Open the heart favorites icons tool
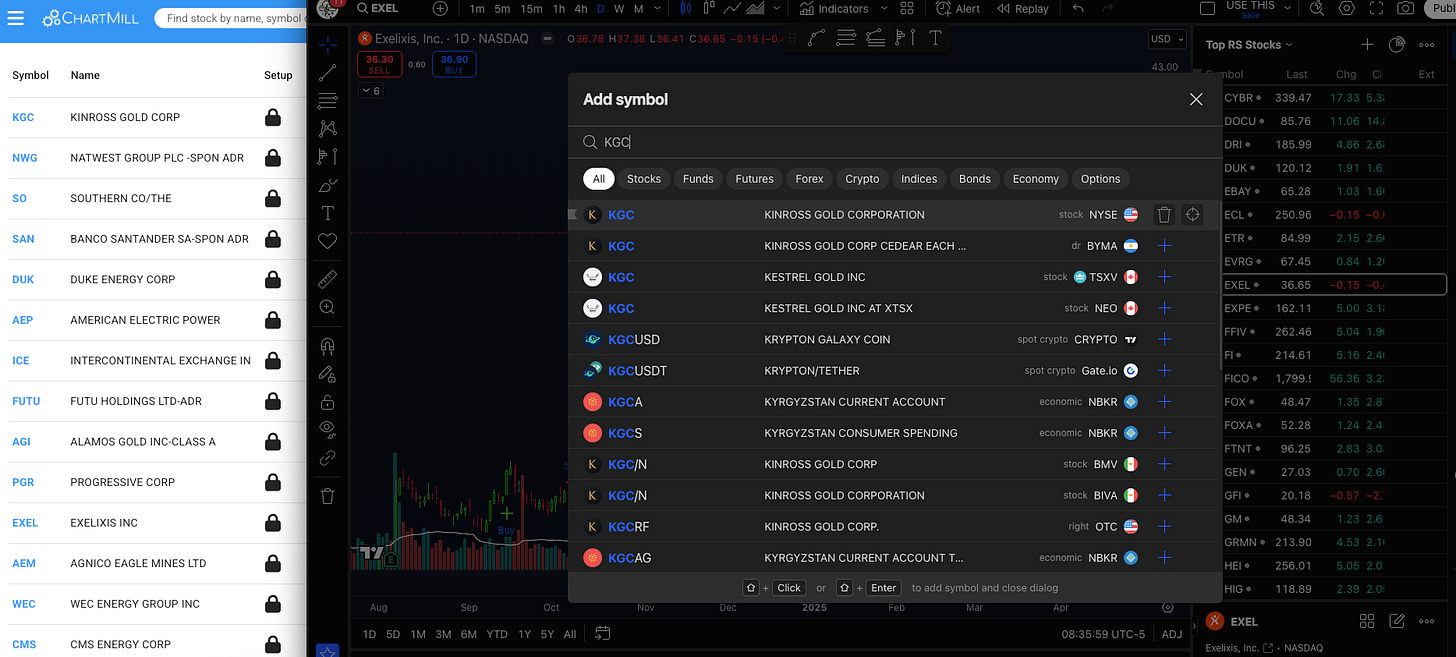 pos(328,241)
